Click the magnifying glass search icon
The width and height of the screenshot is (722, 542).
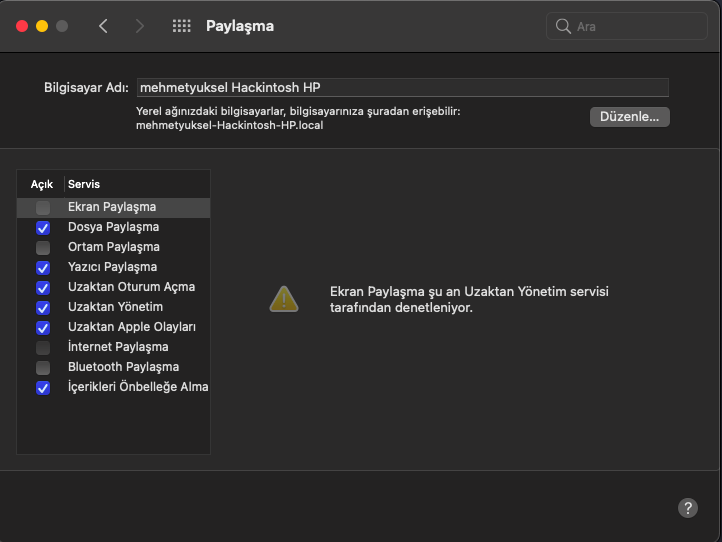564,26
